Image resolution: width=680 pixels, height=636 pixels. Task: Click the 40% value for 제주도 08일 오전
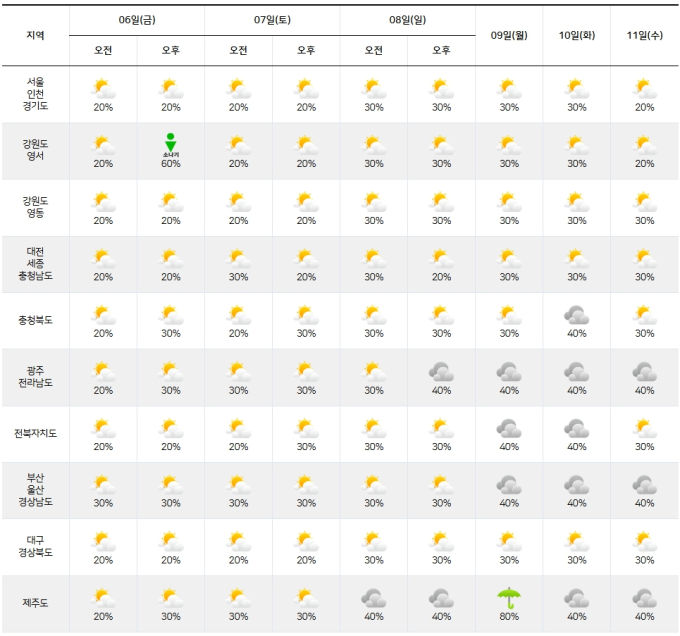(x=374, y=616)
